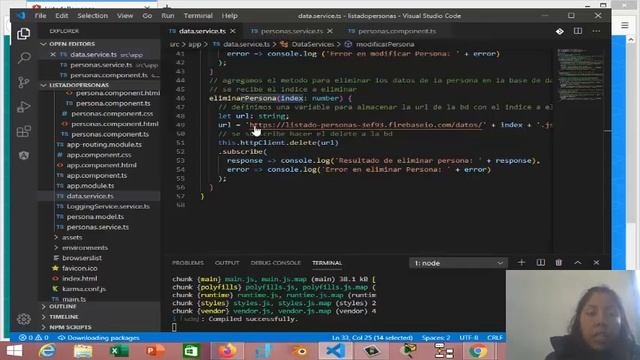Image resolution: width=640 pixels, height=360 pixels.
Task: Click the Windows Start button
Action: [x=14, y=351]
